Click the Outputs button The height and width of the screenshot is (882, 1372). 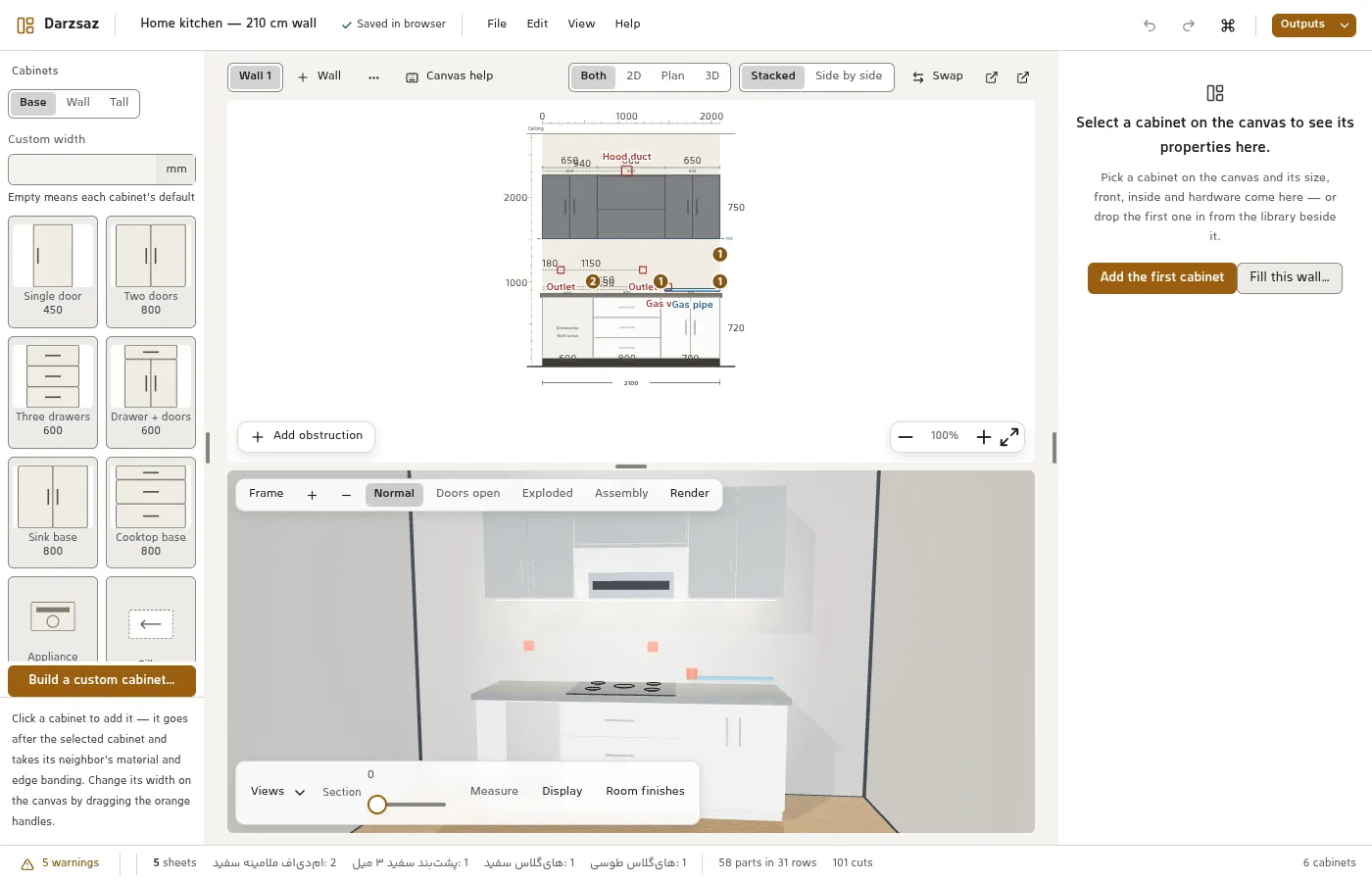point(1302,24)
